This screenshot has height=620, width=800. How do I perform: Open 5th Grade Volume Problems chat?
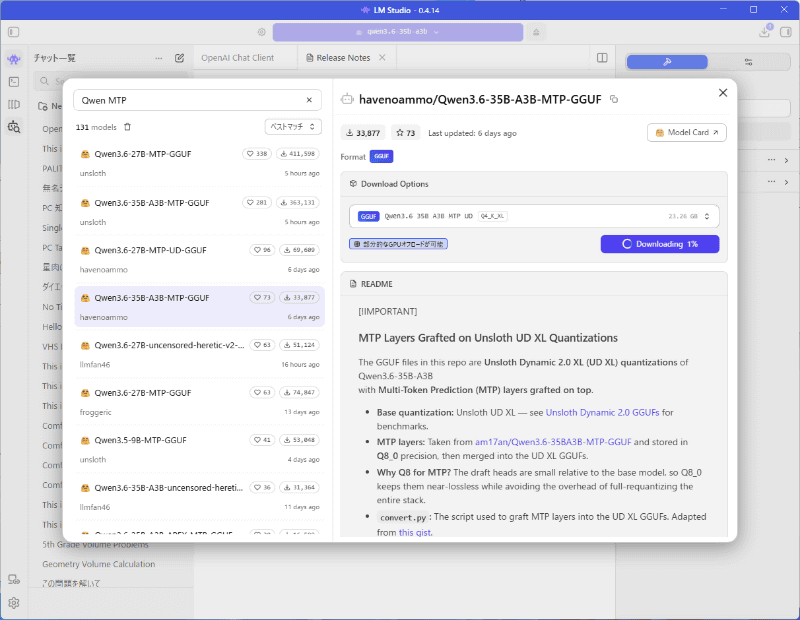(95, 544)
